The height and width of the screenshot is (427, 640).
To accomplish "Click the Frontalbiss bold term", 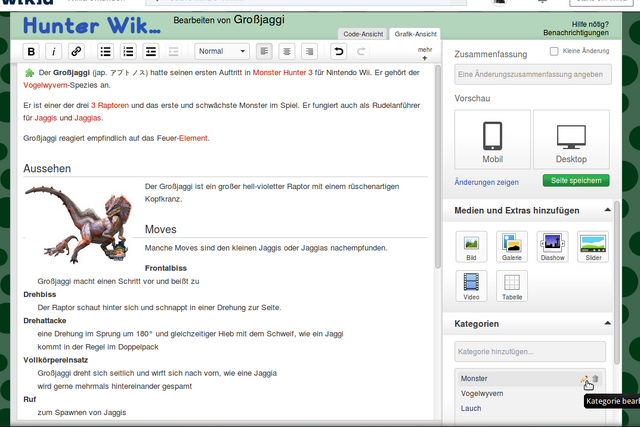I will pos(166,268).
